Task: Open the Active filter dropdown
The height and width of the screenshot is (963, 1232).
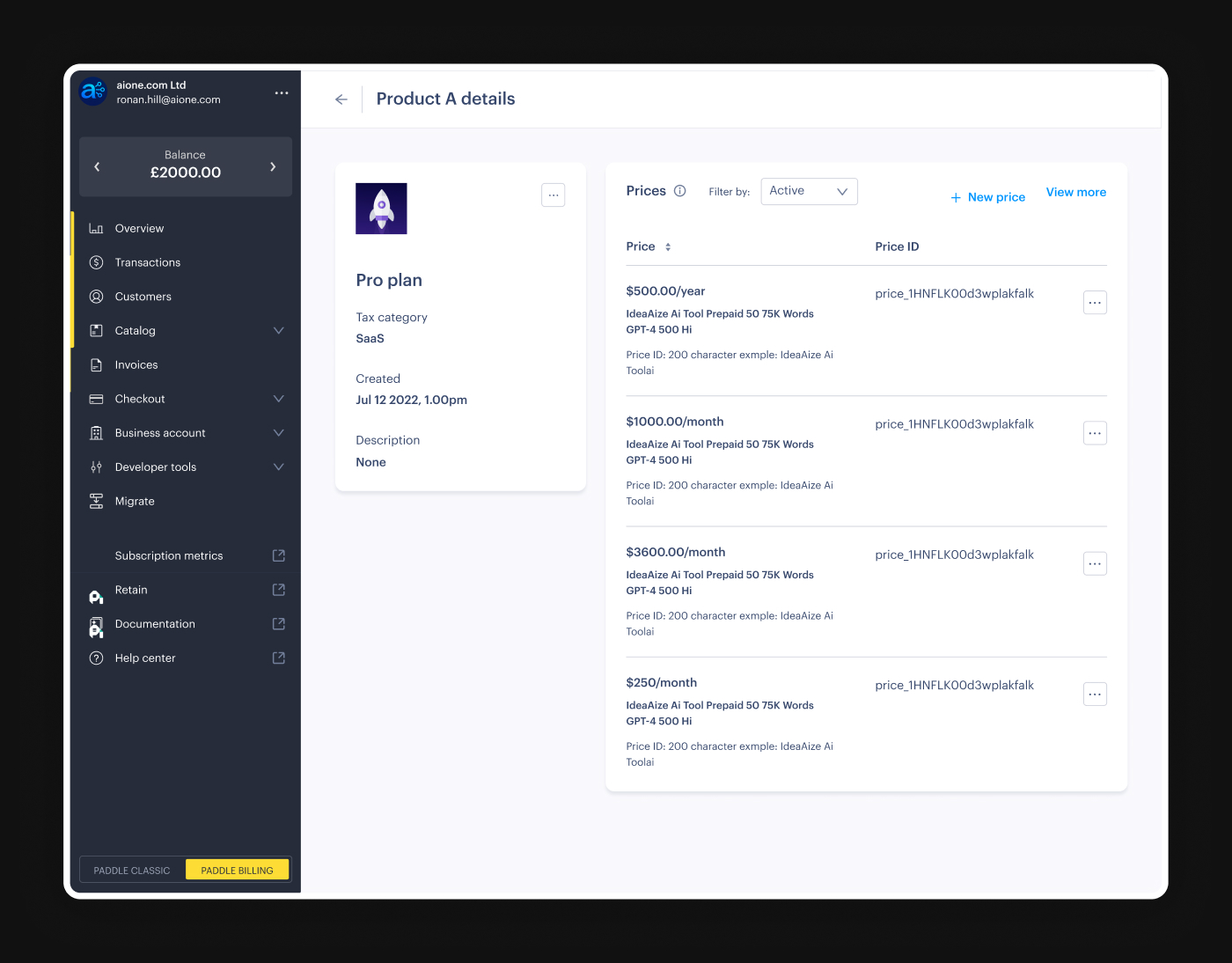Action: pyautogui.click(x=809, y=191)
